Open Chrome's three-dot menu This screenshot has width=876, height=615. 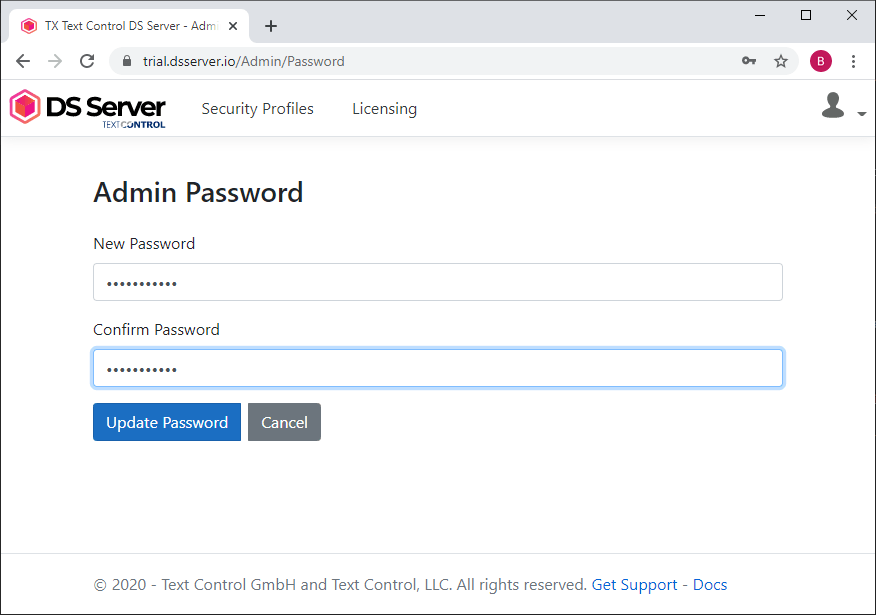(x=854, y=61)
